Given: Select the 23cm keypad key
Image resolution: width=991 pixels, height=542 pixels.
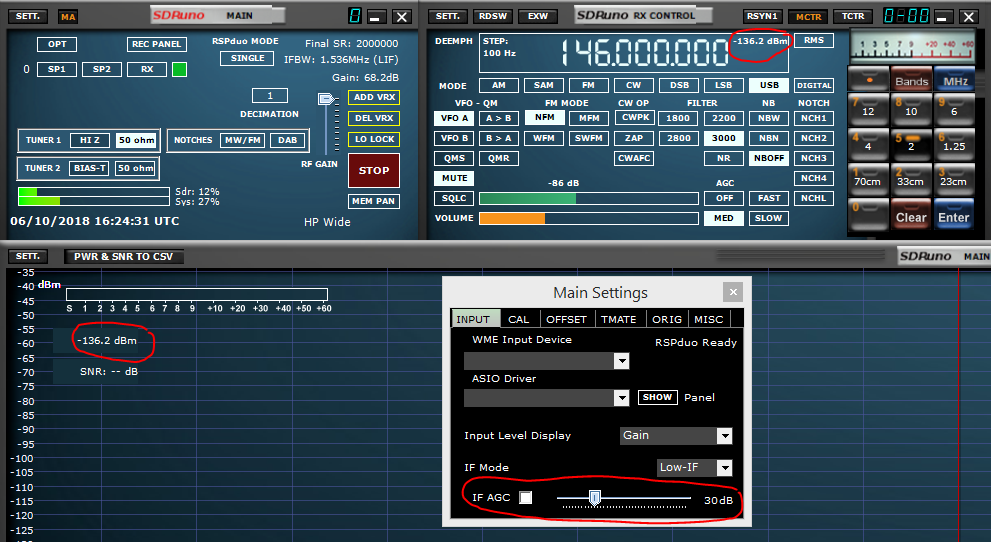Looking at the screenshot, I should tap(954, 180).
